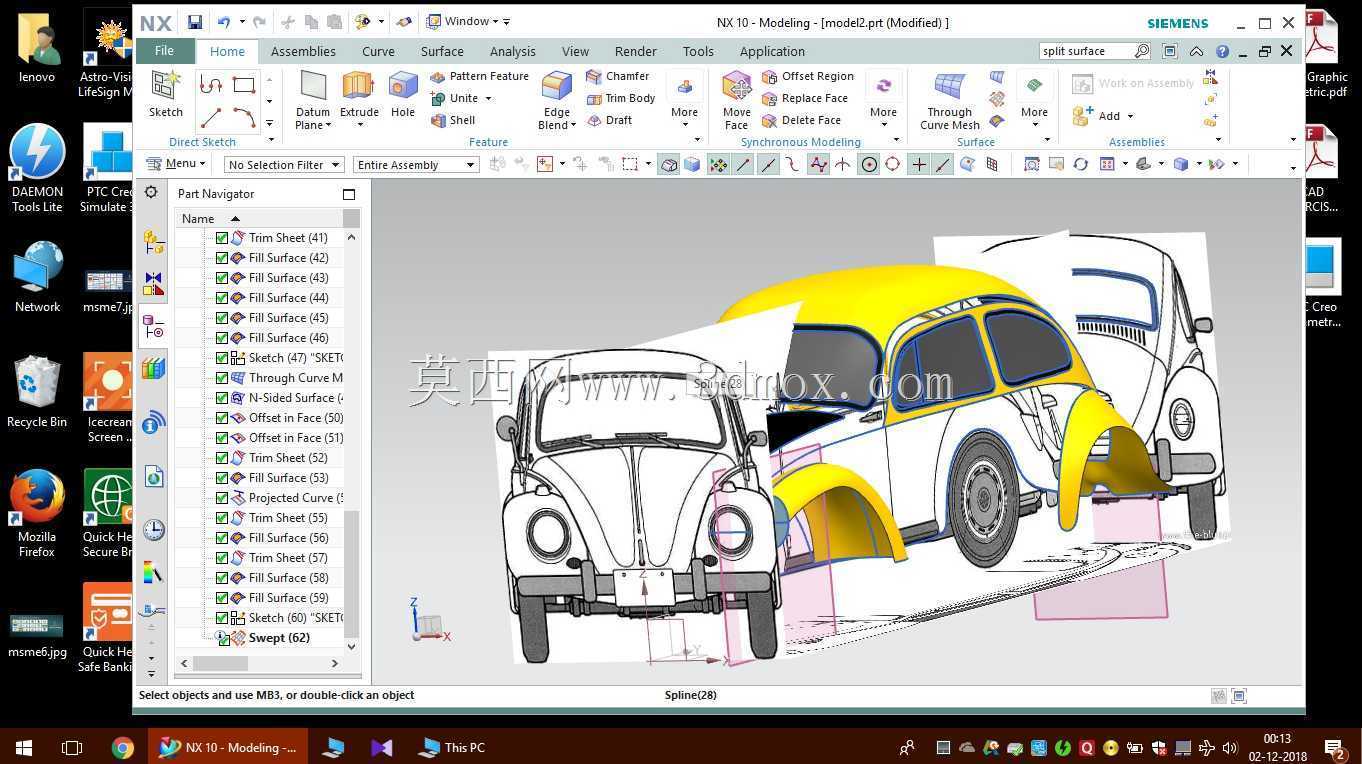Toggle the Fill Surface (42) checkbox

[222, 258]
